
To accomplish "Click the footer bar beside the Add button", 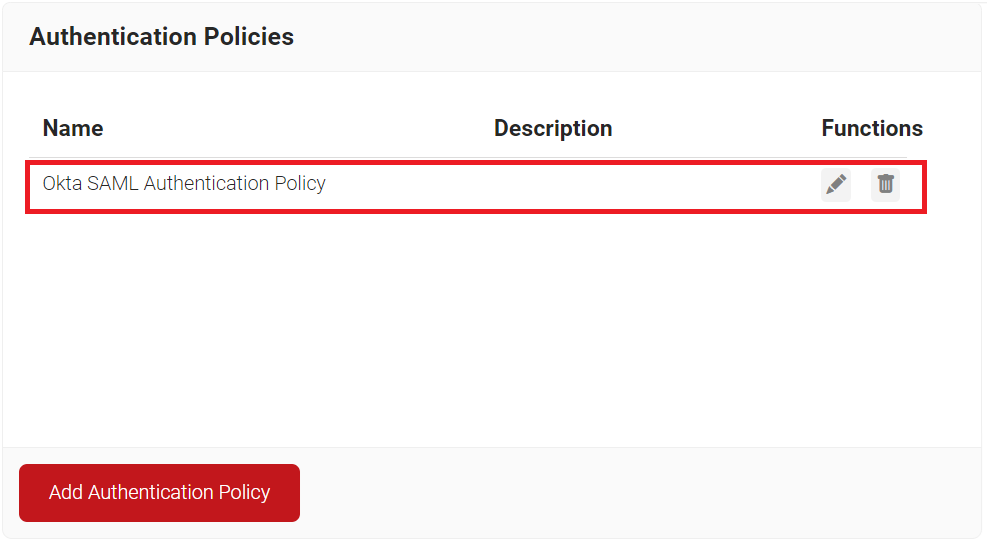I will pyautogui.click(x=639, y=493).
